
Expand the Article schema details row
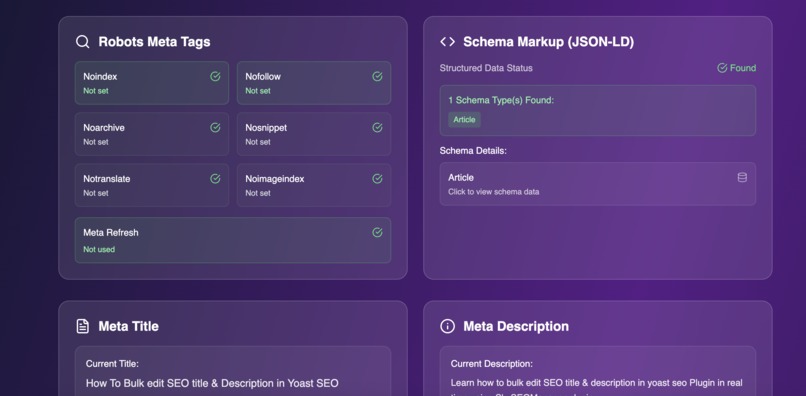597,184
